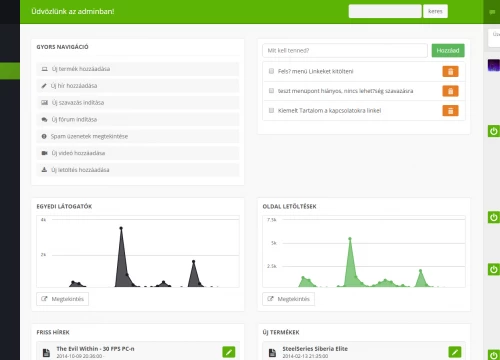Select 'Új hír hozzáadása' in quick navigation
The height and width of the screenshot is (360, 500).
pyautogui.click(x=138, y=86)
